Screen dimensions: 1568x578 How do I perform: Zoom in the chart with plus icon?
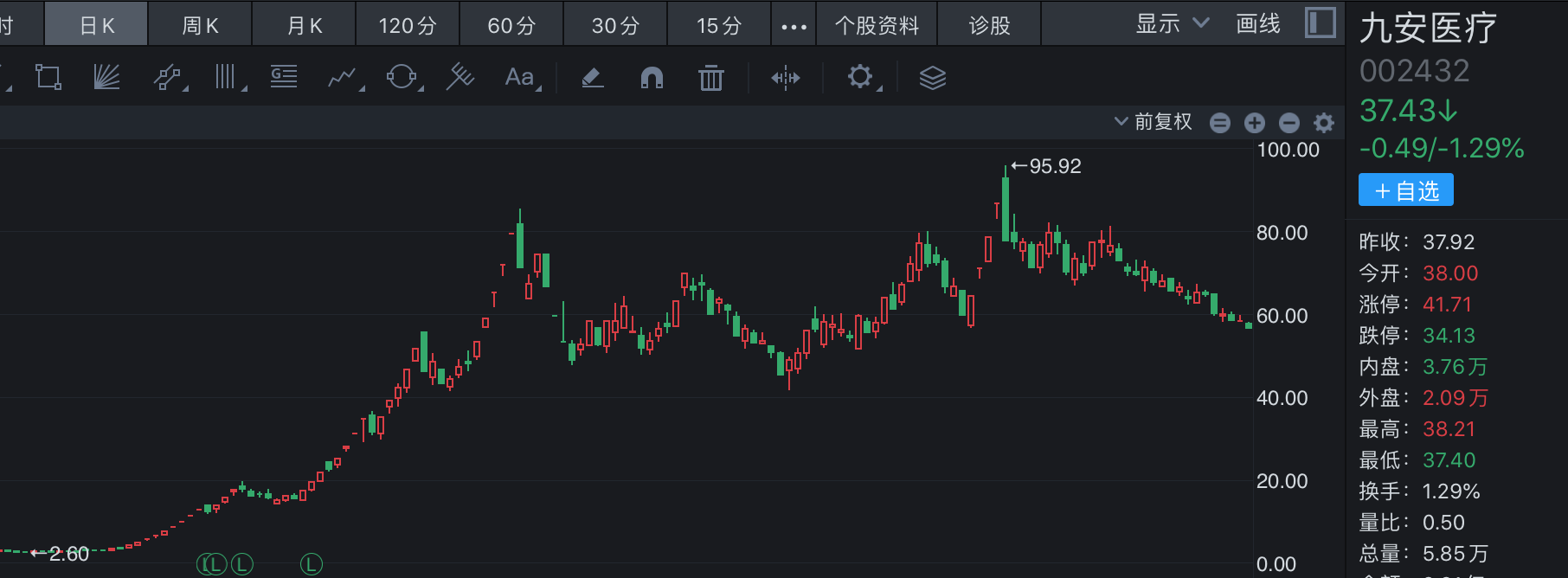(x=1255, y=123)
